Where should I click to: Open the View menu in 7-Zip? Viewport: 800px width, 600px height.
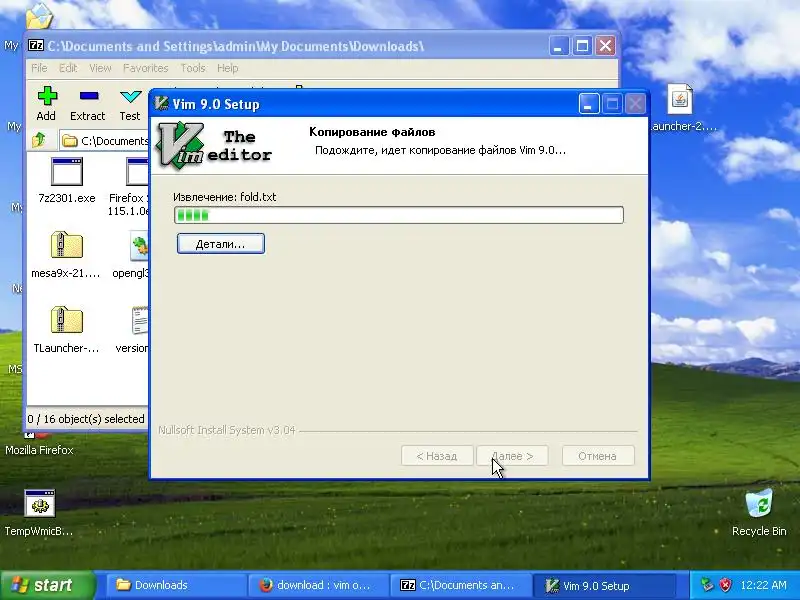[x=100, y=68]
